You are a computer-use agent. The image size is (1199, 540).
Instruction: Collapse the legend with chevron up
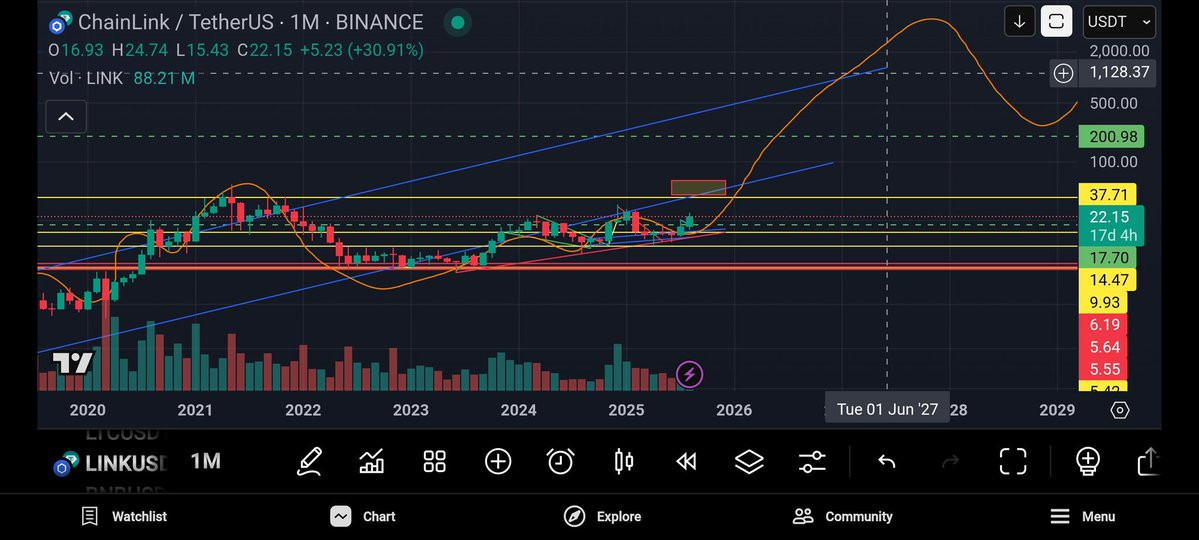click(66, 117)
